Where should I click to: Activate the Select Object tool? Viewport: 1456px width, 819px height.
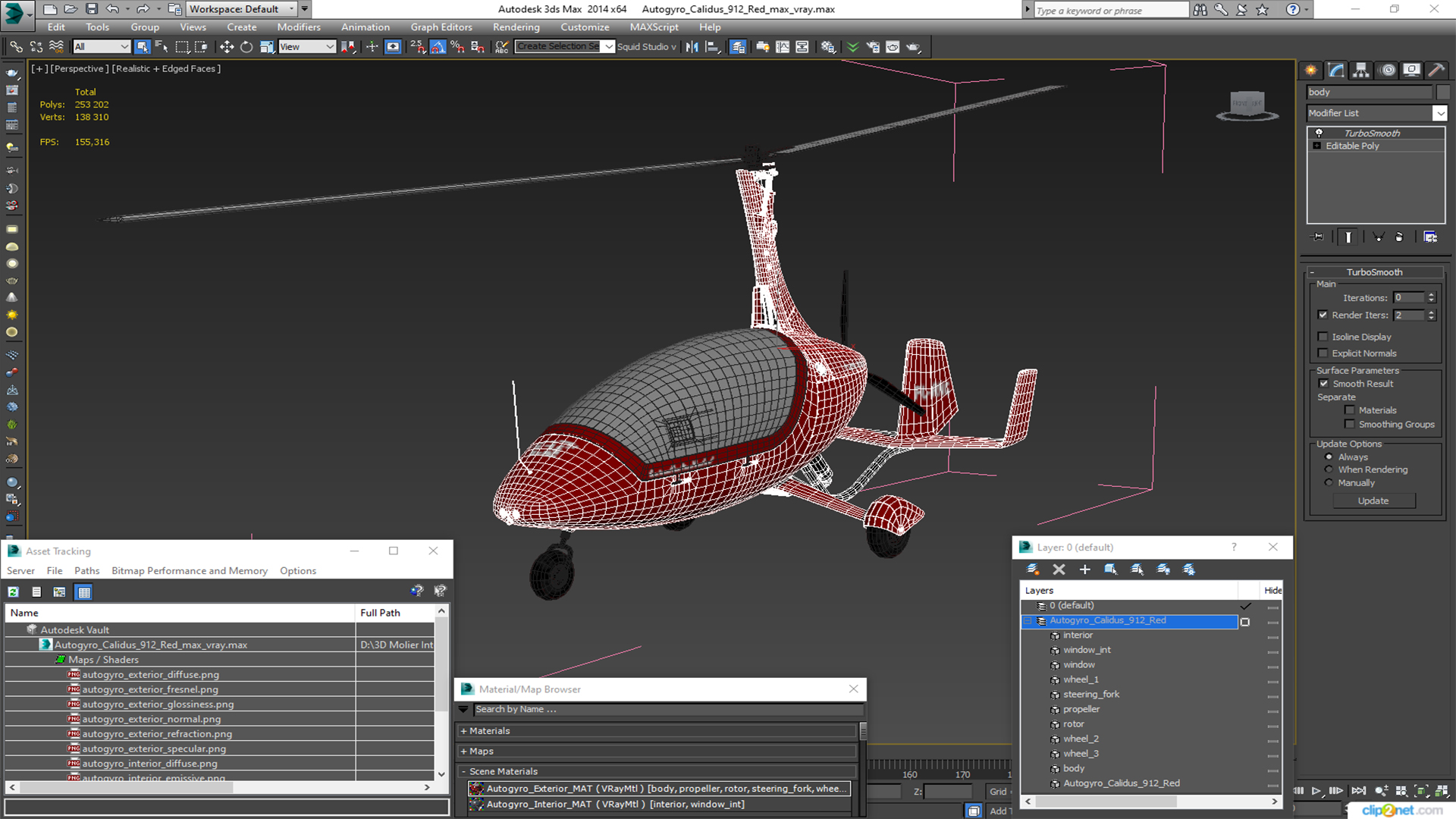click(142, 47)
